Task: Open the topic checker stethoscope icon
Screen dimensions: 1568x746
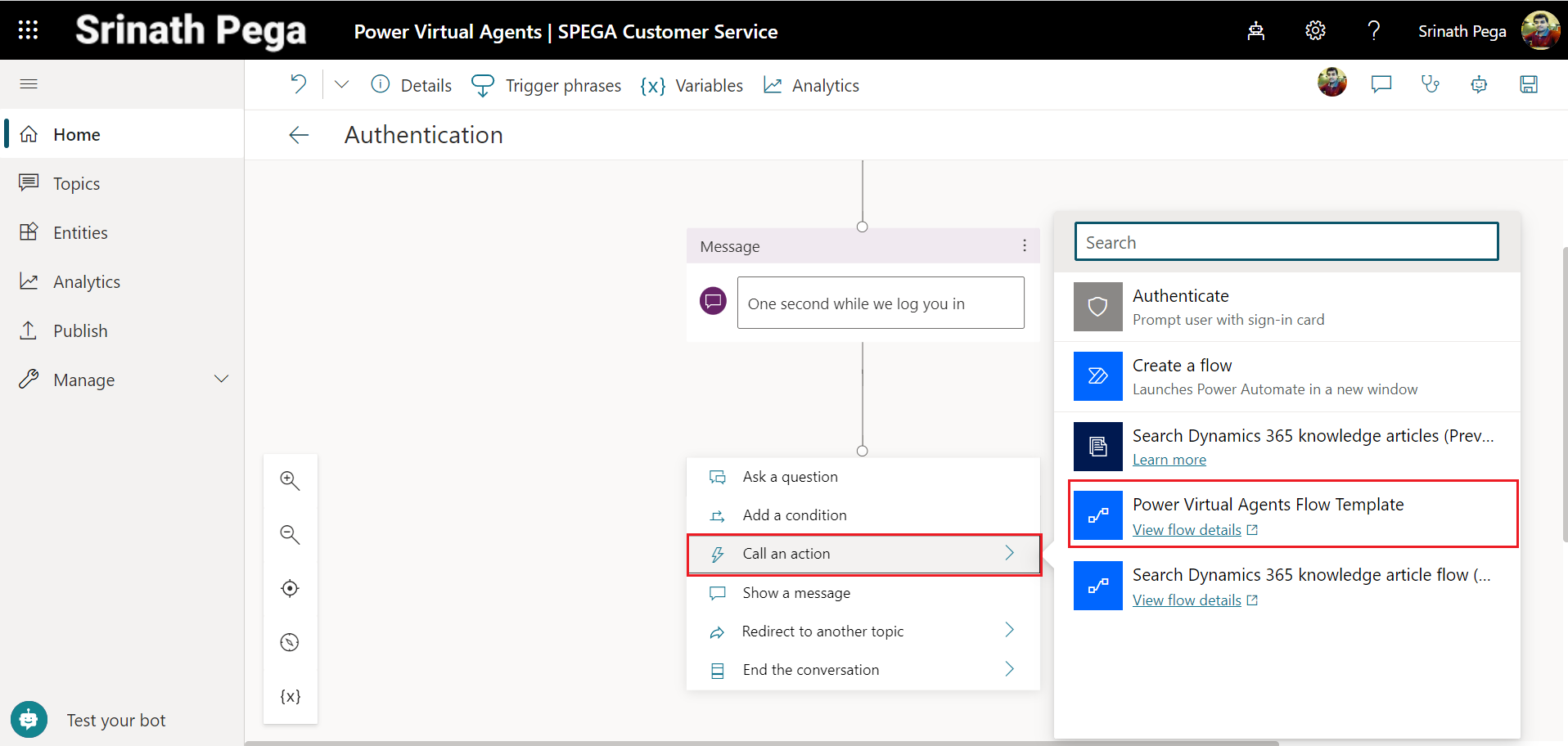Action: [x=1430, y=83]
